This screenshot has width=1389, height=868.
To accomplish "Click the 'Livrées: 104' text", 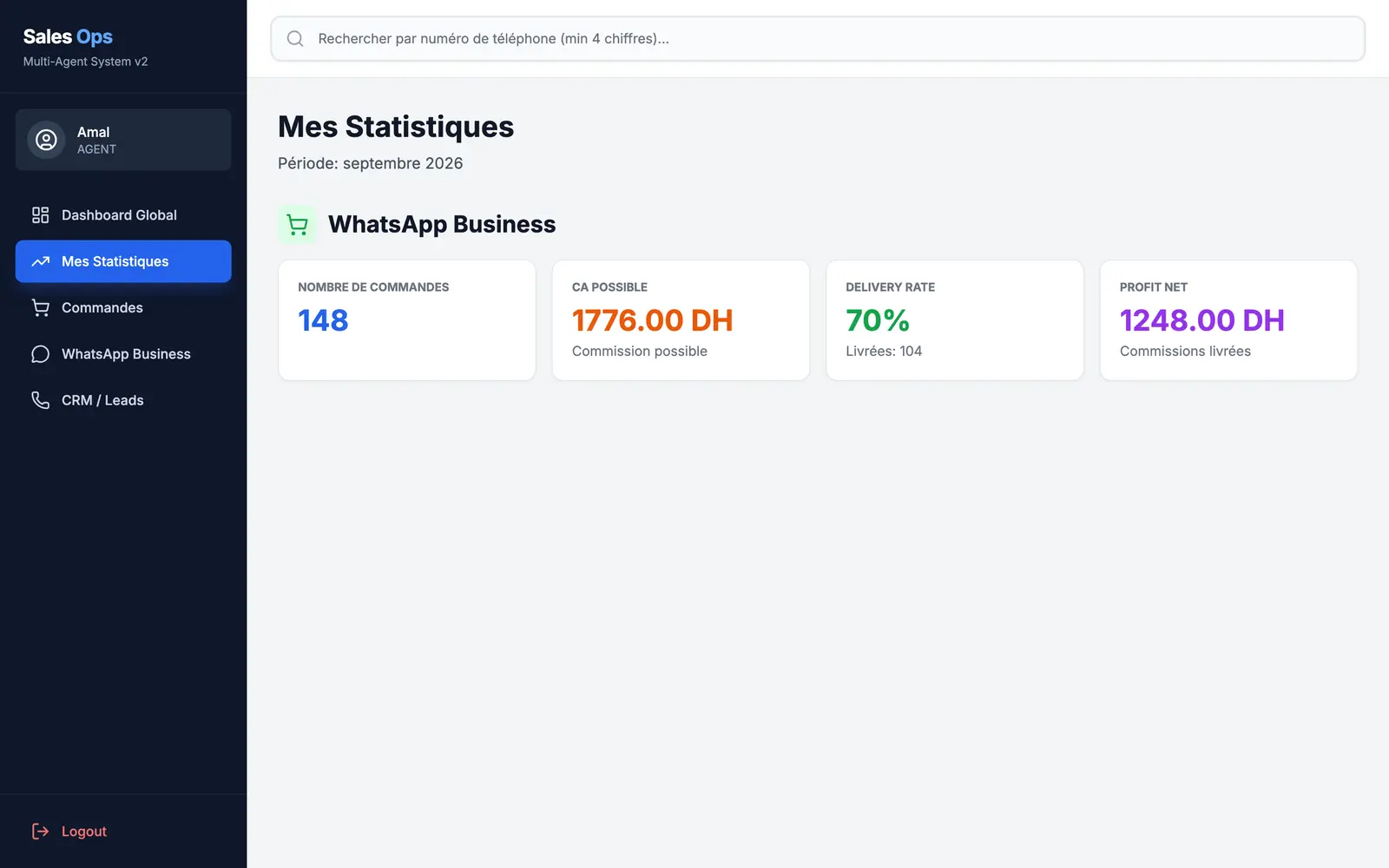I will pyautogui.click(x=884, y=351).
